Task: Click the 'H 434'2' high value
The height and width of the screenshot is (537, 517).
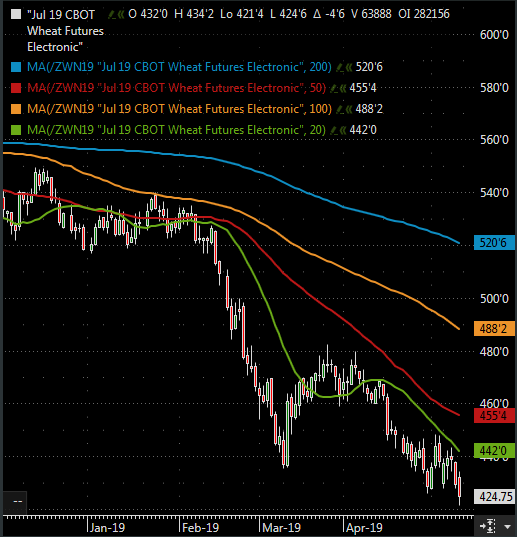Action: [x=194, y=14]
